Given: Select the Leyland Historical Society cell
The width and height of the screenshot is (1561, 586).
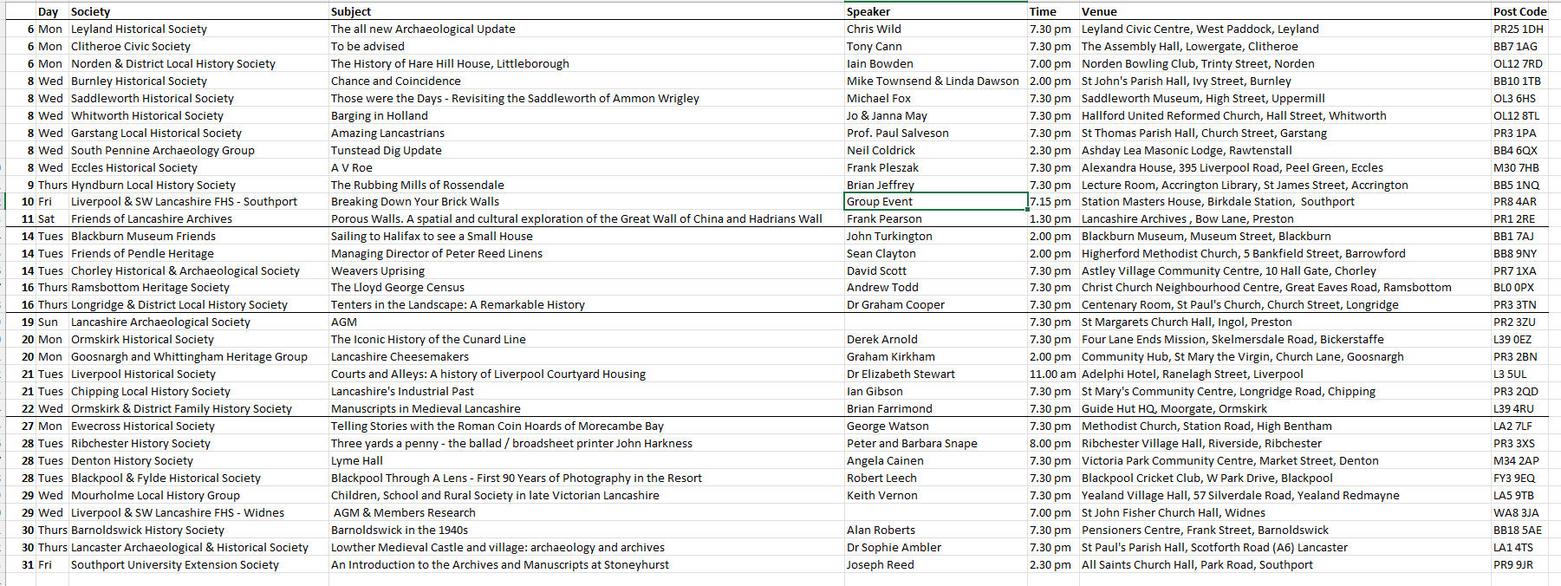Looking at the screenshot, I should [x=198, y=29].
